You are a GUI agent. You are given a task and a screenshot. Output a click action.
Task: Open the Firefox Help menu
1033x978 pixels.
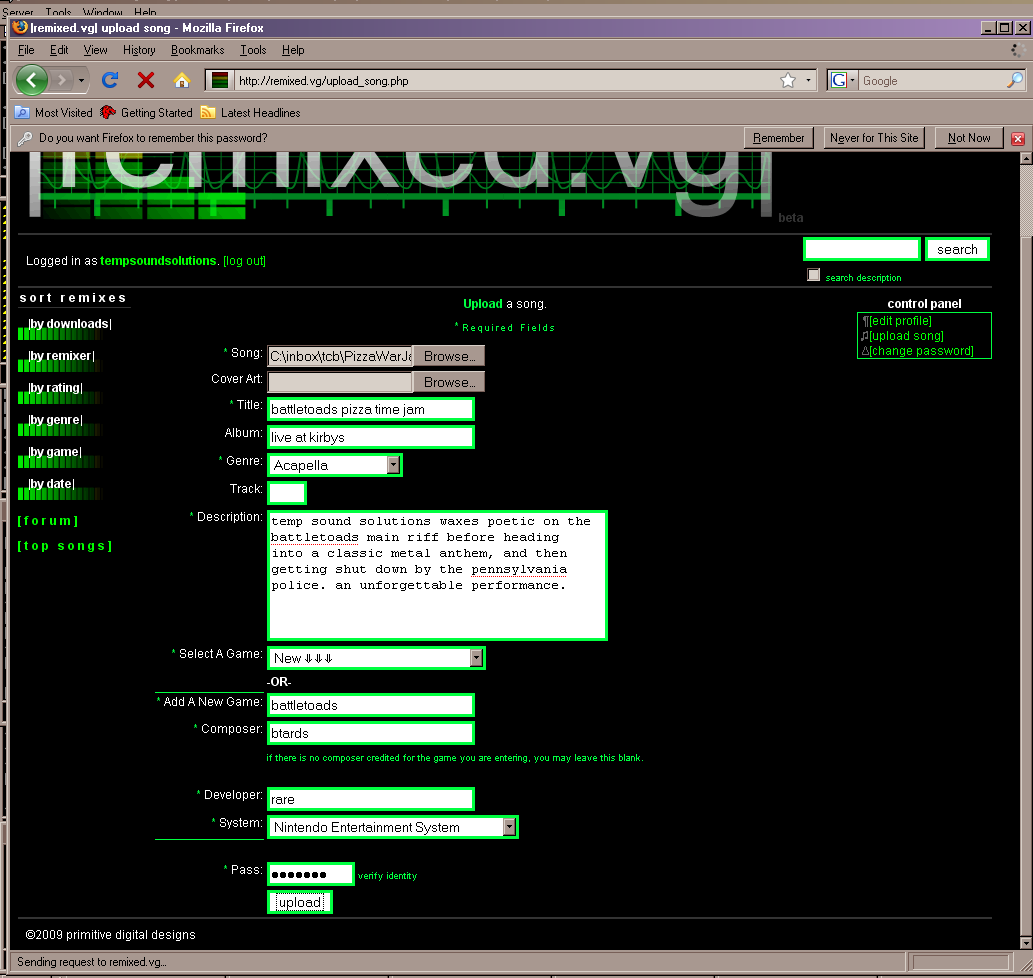pyautogui.click(x=293, y=50)
